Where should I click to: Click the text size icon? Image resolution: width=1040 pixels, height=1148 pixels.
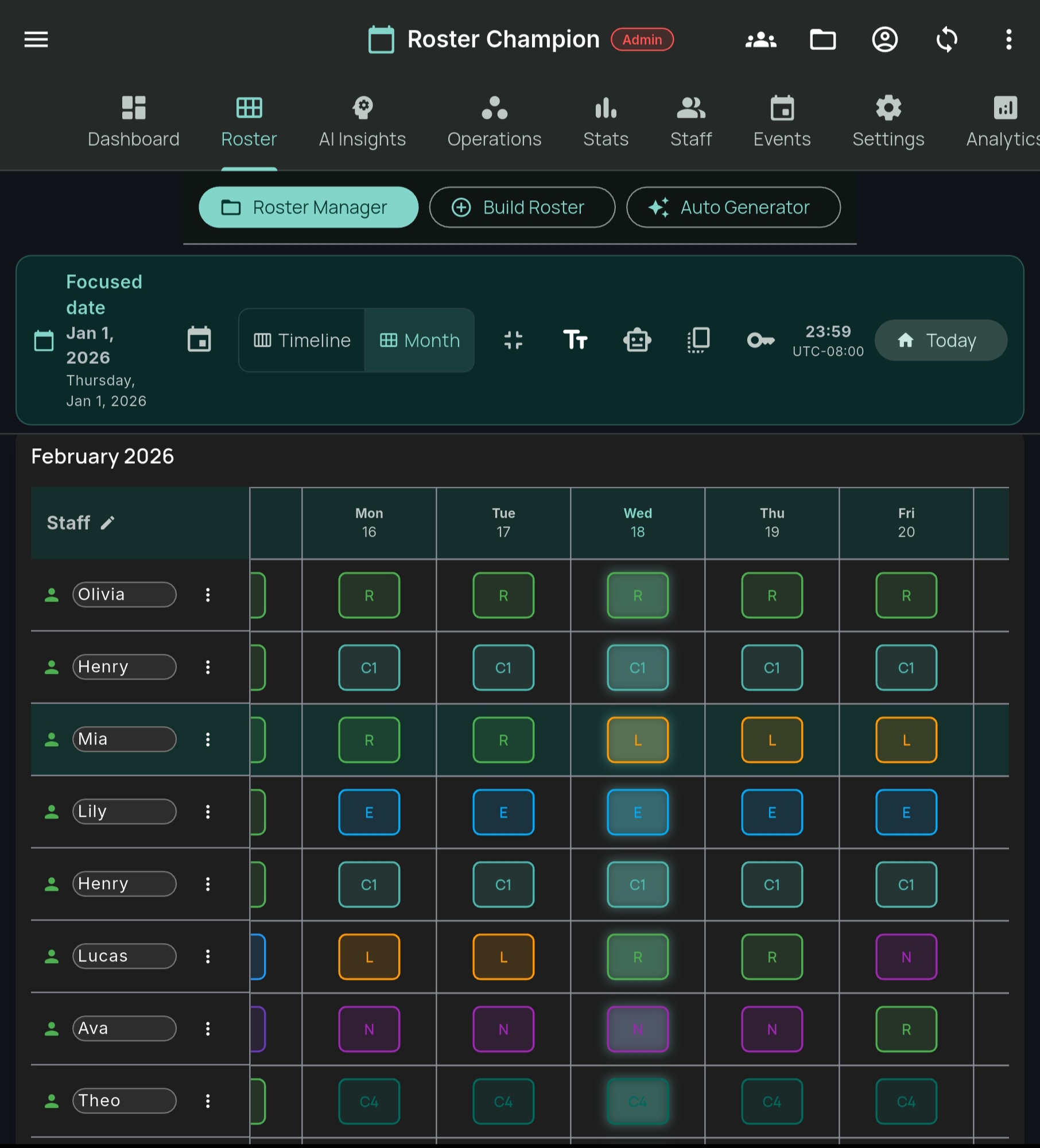[x=575, y=340]
